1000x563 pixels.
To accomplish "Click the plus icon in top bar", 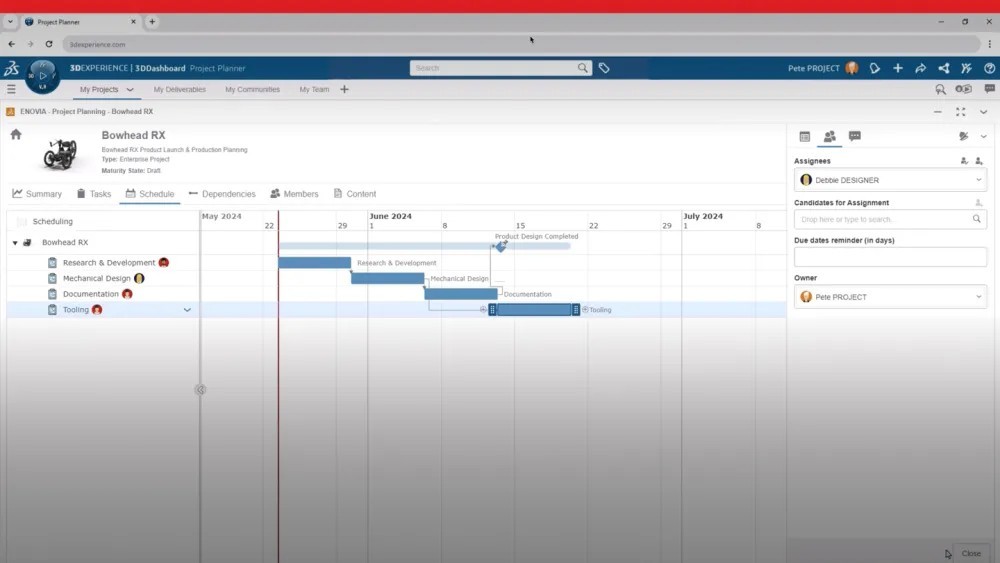I will [x=897, y=68].
